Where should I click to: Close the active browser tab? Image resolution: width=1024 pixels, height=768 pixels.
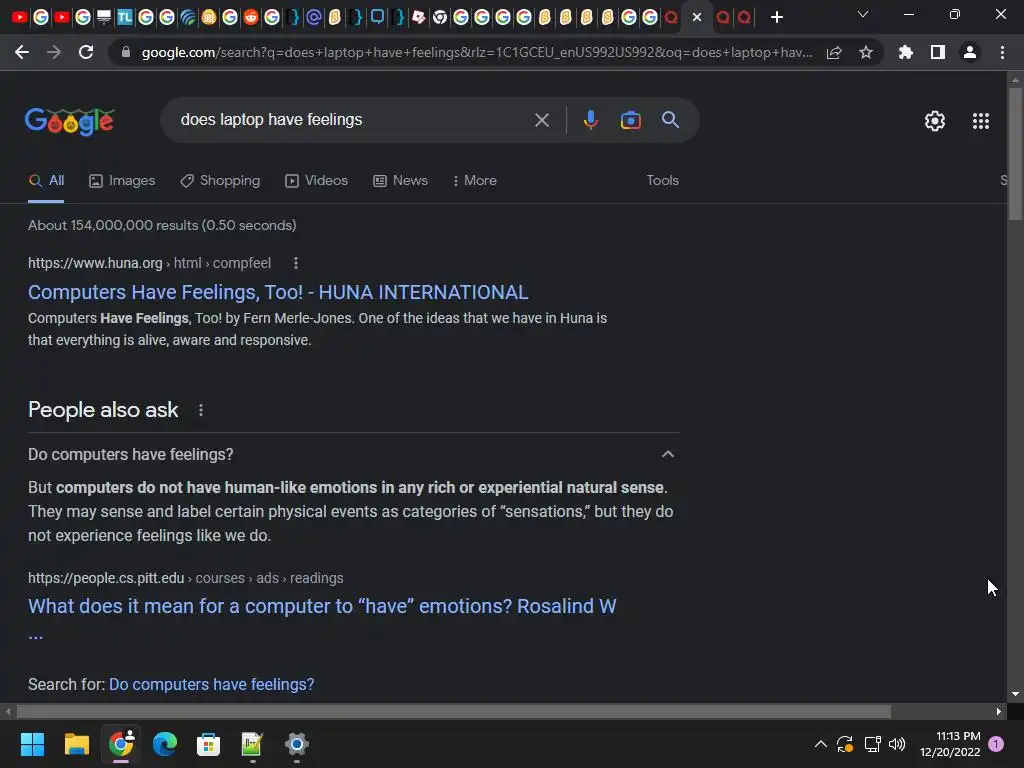[697, 17]
